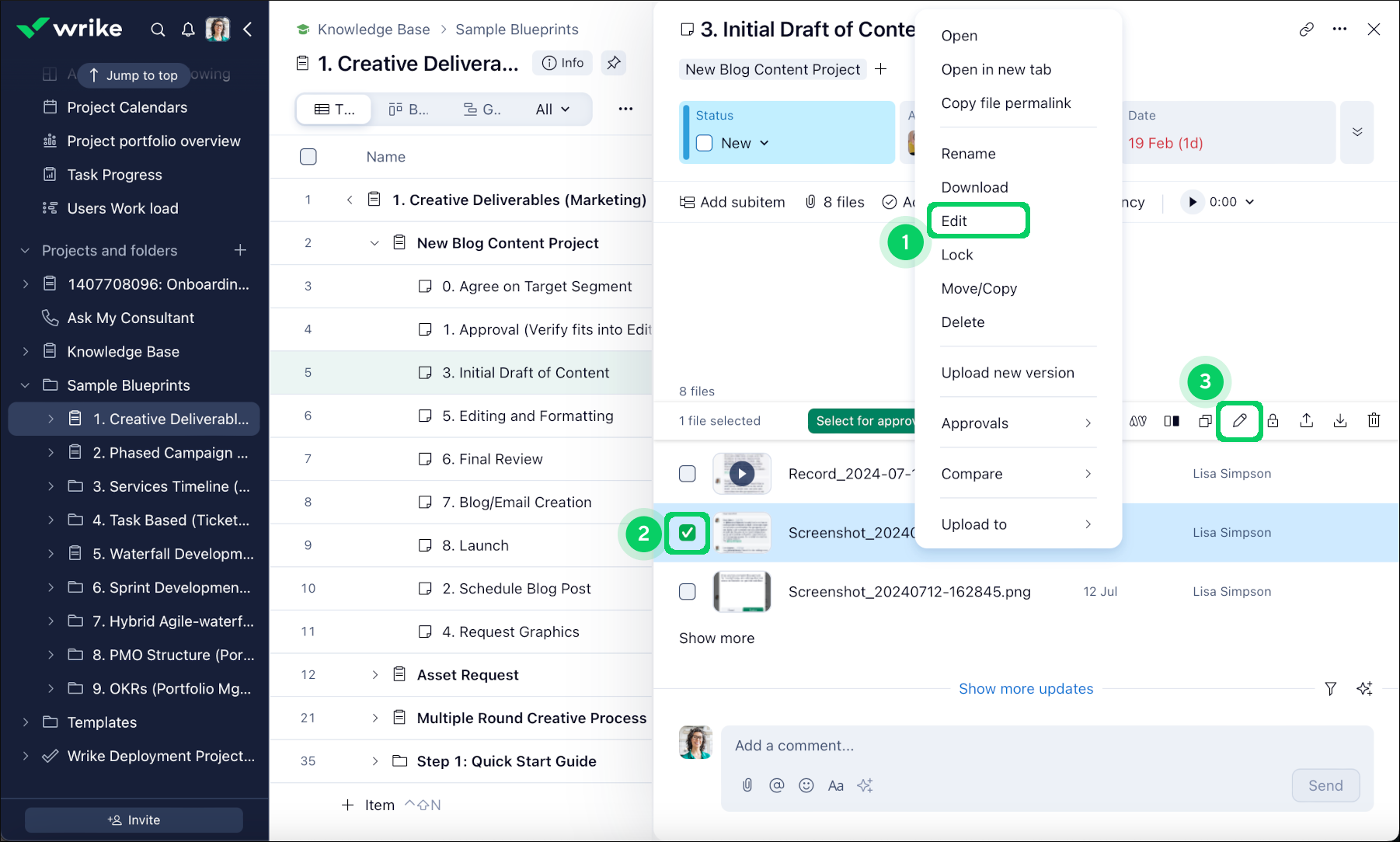
Task: Delete the selected file with the trash icon
Action: [x=1374, y=421]
